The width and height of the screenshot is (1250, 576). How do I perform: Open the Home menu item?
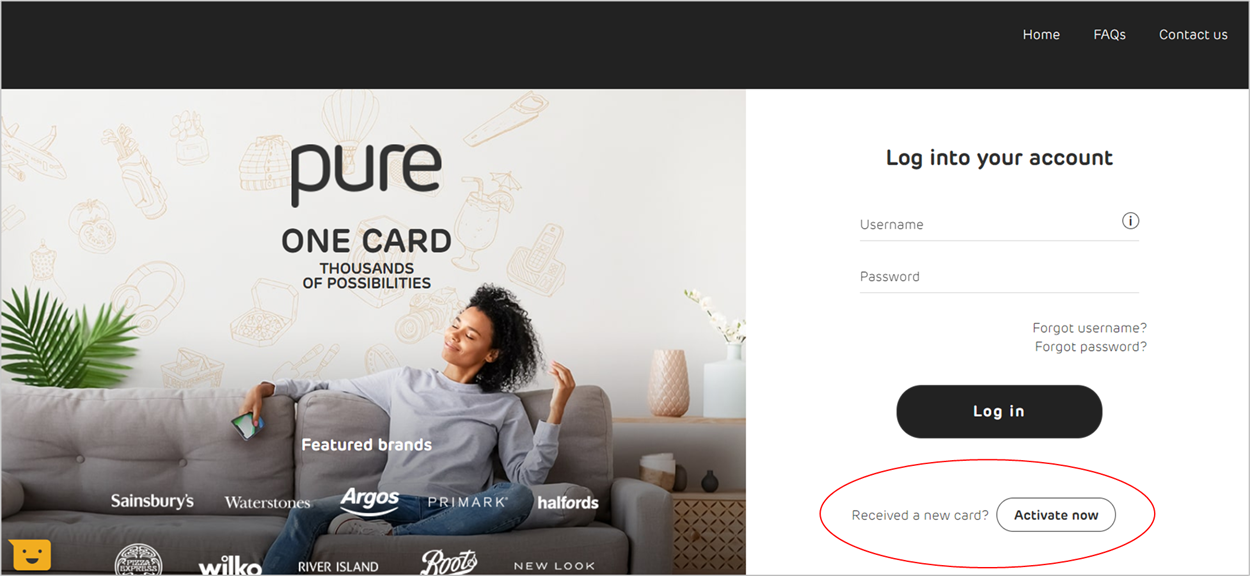(x=1041, y=34)
